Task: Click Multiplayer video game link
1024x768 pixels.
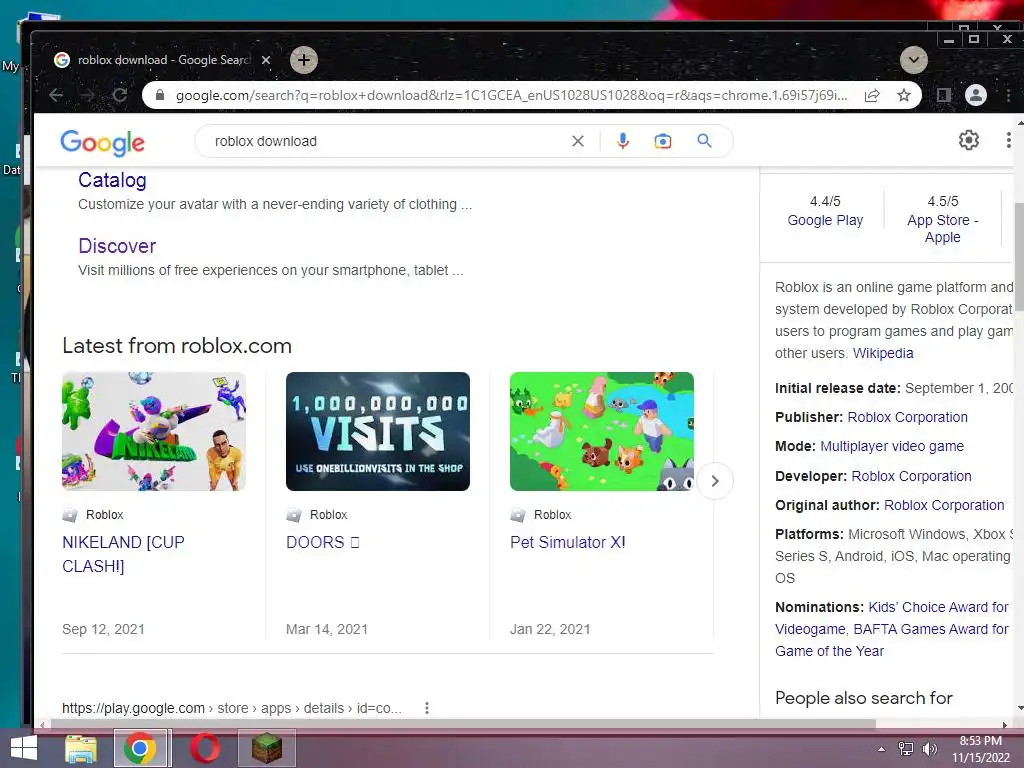Action: pyautogui.click(x=892, y=447)
